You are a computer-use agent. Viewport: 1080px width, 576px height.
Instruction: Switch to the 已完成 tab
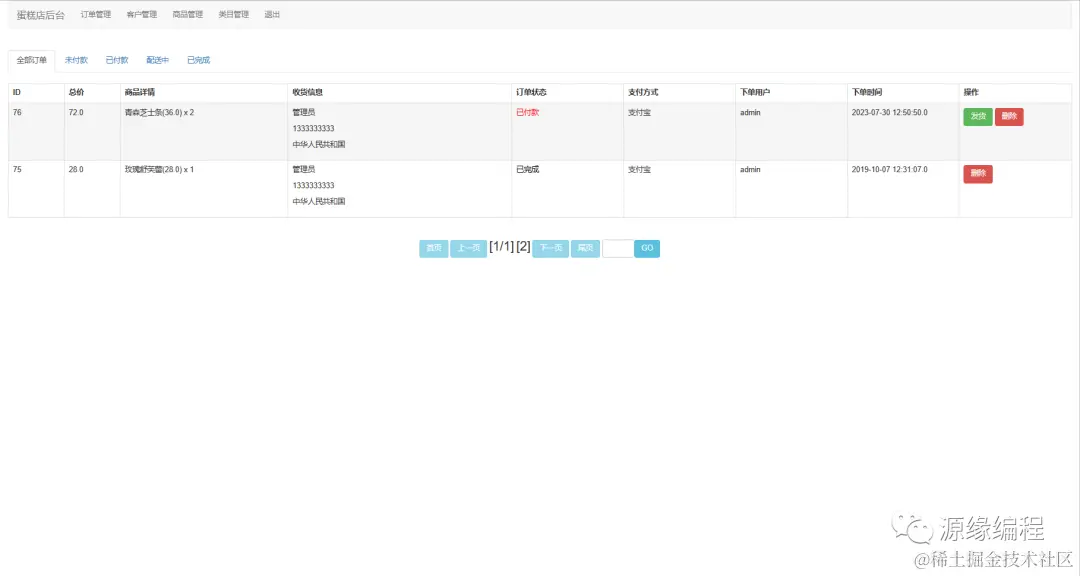[x=198, y=60]
